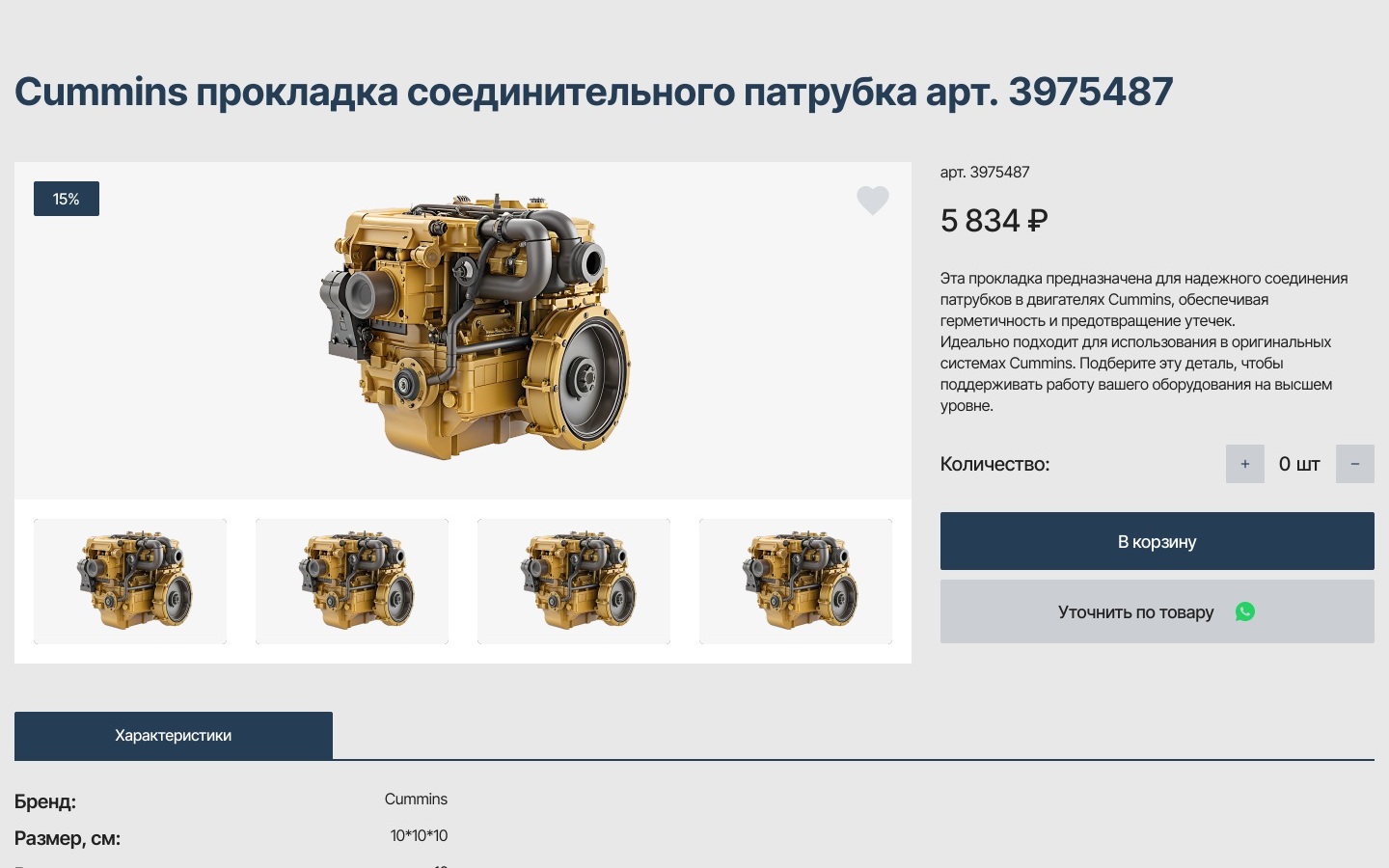Click the minus quantity stepper button
This screenshot has width=1389, height=868.
(1354, 464)
